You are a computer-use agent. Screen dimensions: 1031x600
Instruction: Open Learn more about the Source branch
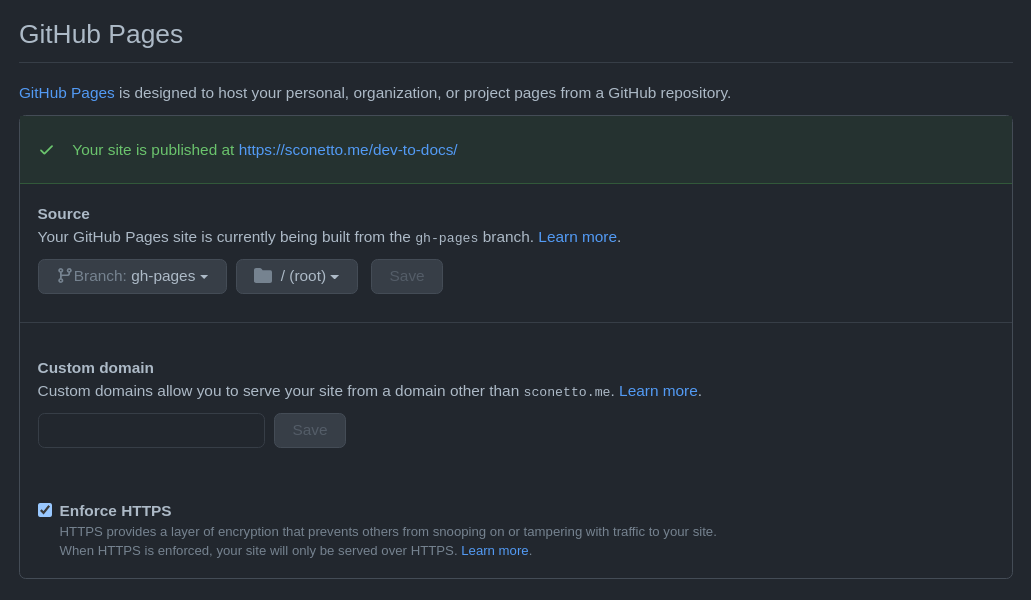[577, 237]
